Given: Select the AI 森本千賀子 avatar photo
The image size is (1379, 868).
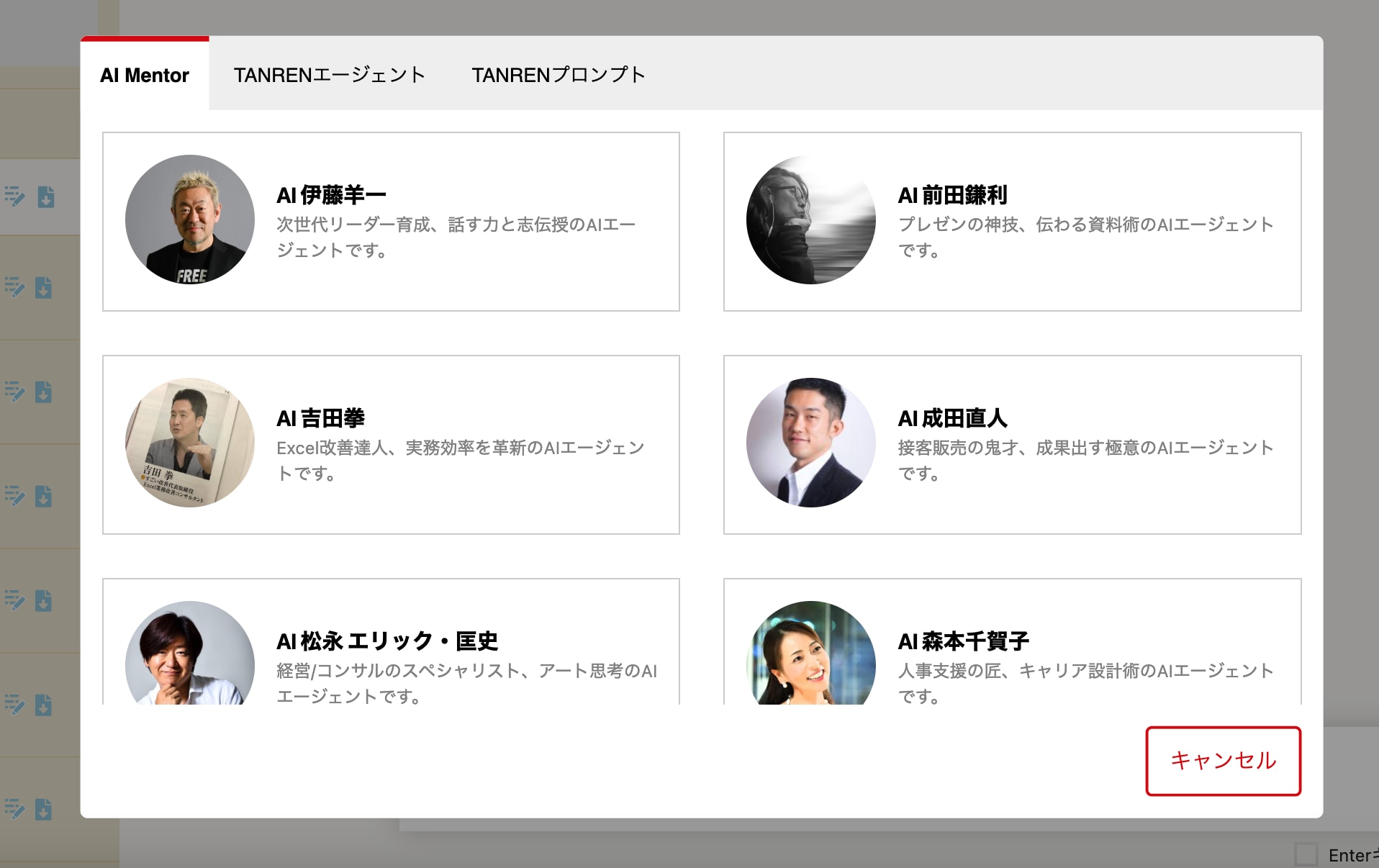Looking at the screenshot, I should tap(811, 653).
